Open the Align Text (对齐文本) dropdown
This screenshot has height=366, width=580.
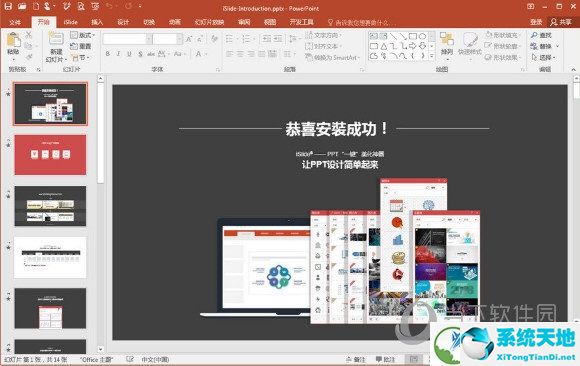pyautogui.click(x=323, y=46)
